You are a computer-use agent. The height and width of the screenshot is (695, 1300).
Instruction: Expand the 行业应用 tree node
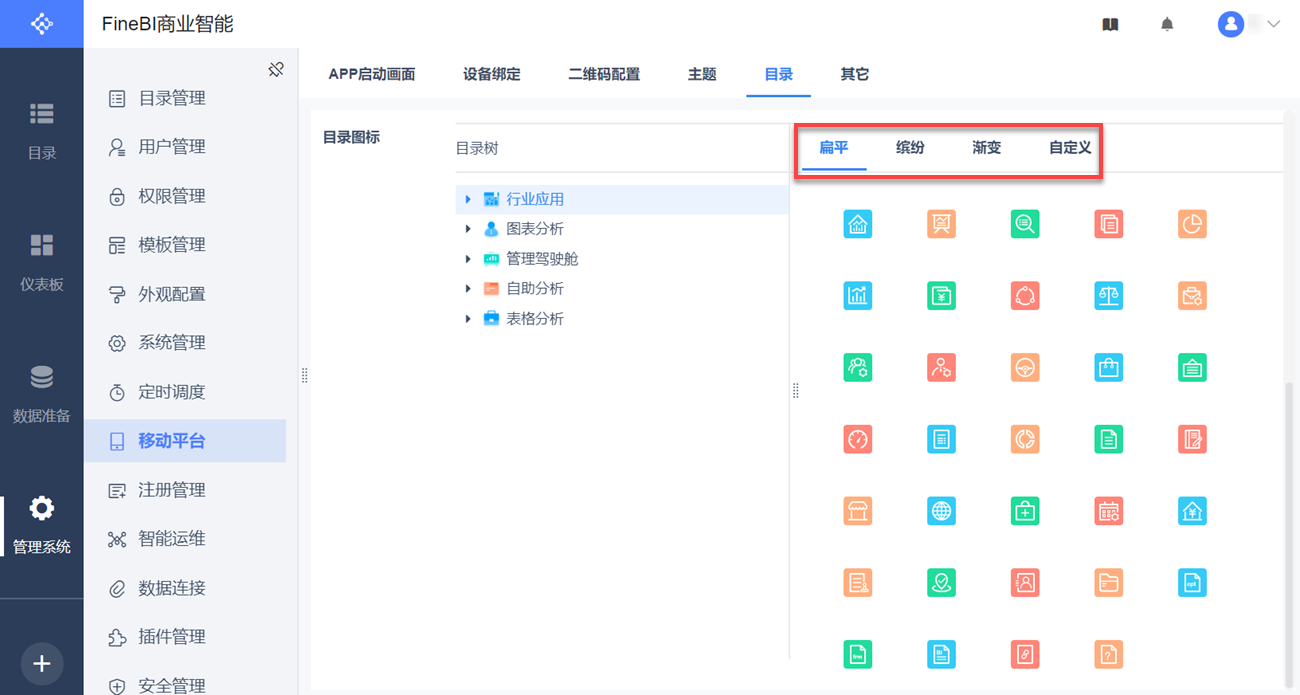[468, 200]
